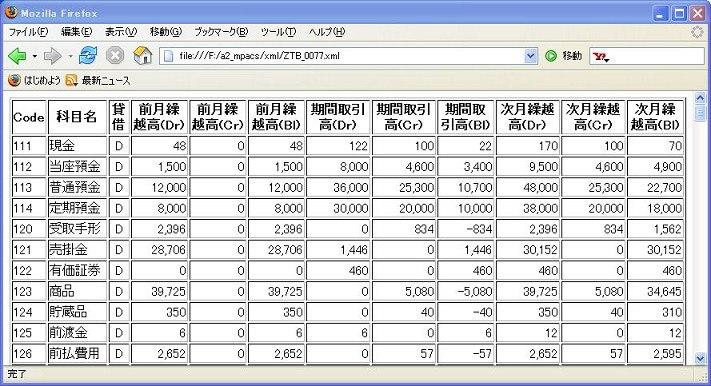Image resolution: width=711 pixels, height=386 pixels.
Task: Open the ヘルプ(H) menu
Action: [x=327, y=32]
